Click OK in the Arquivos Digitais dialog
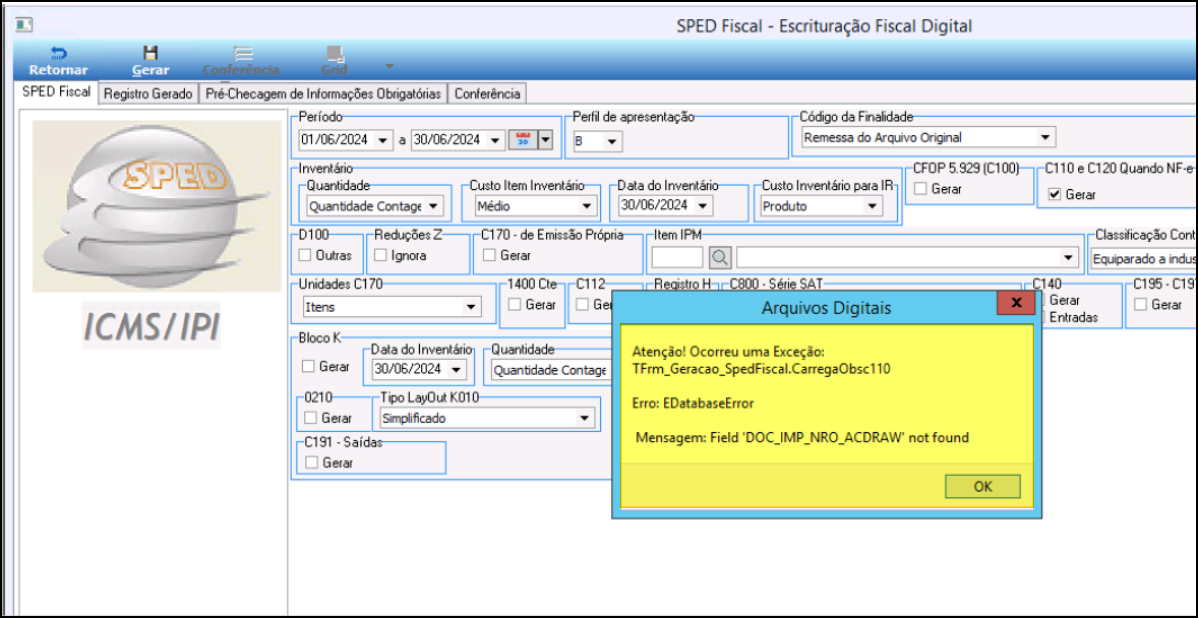Viewport: 1198px width, 618px height. (983, 487)
